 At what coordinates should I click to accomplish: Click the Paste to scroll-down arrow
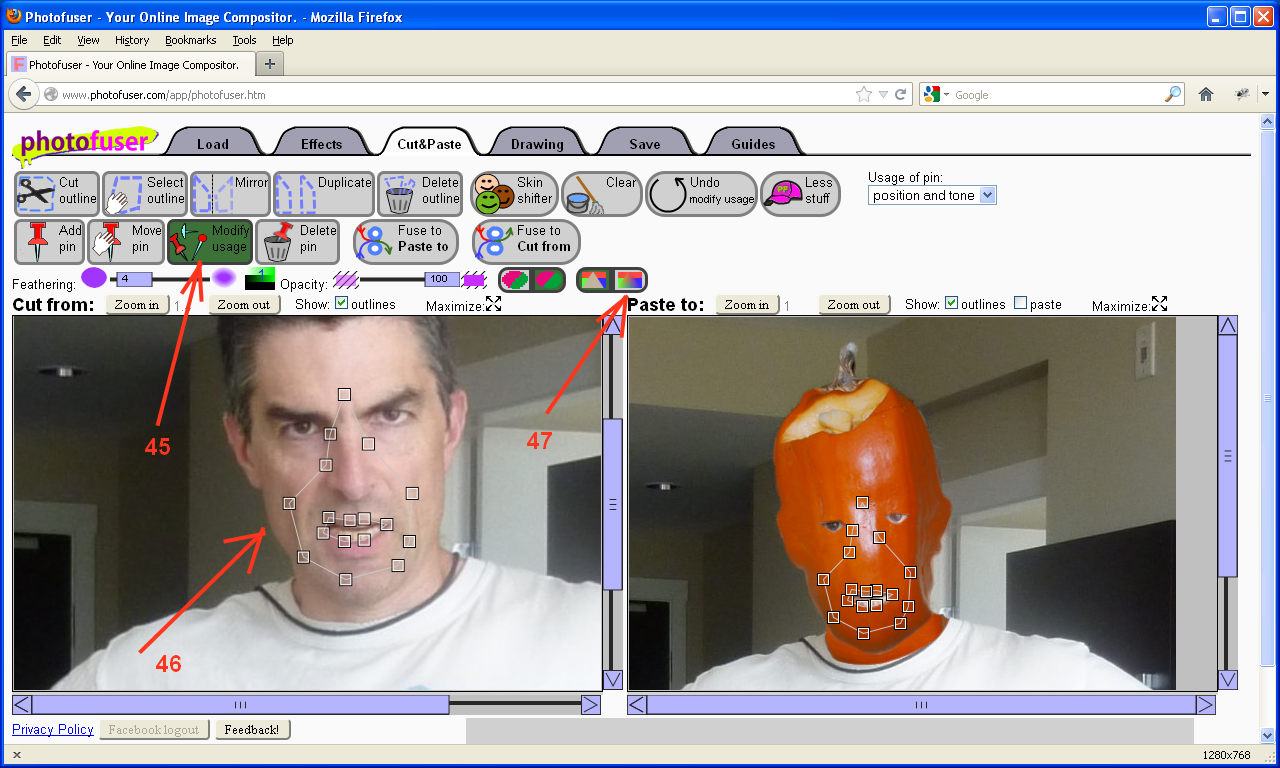point(1228,680)
